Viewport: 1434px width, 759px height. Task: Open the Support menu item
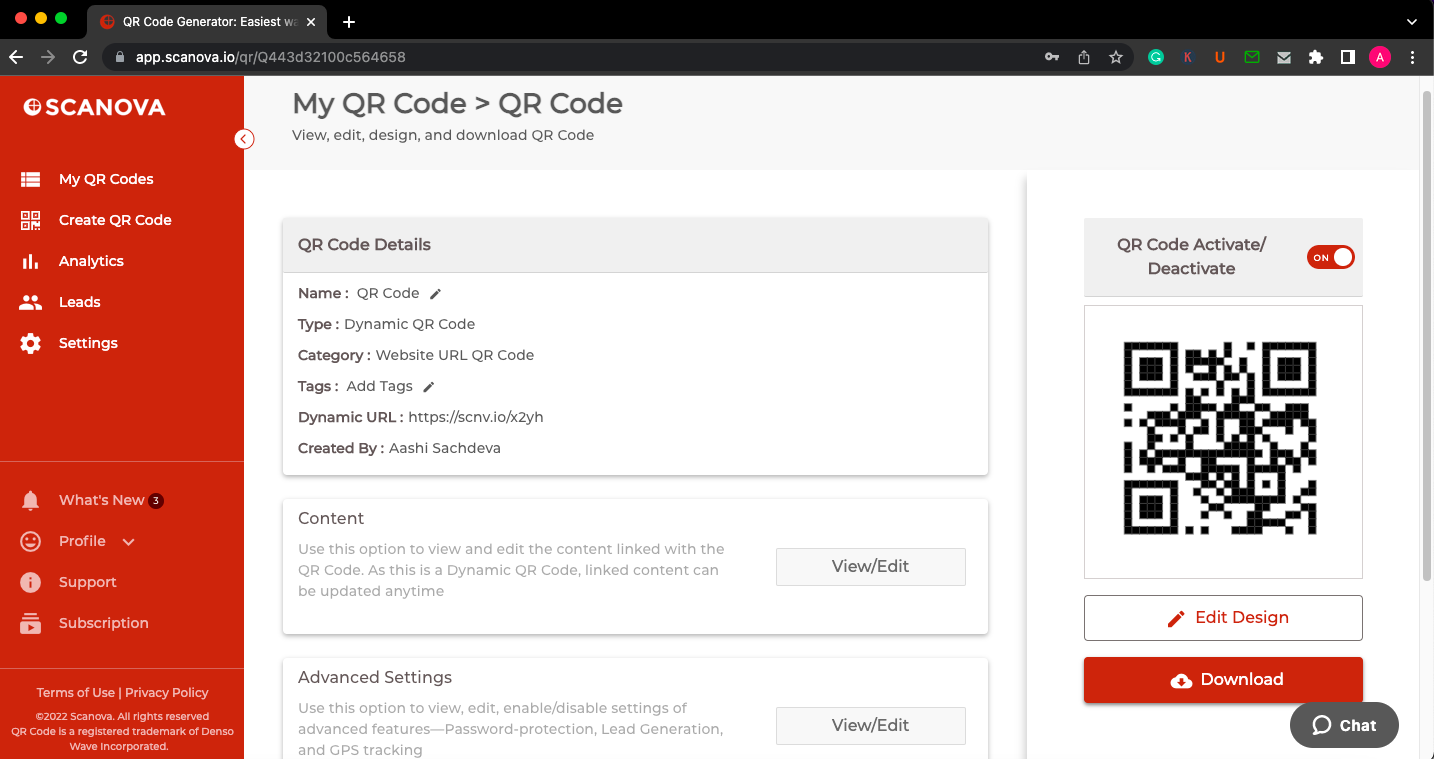click(88, 581)
